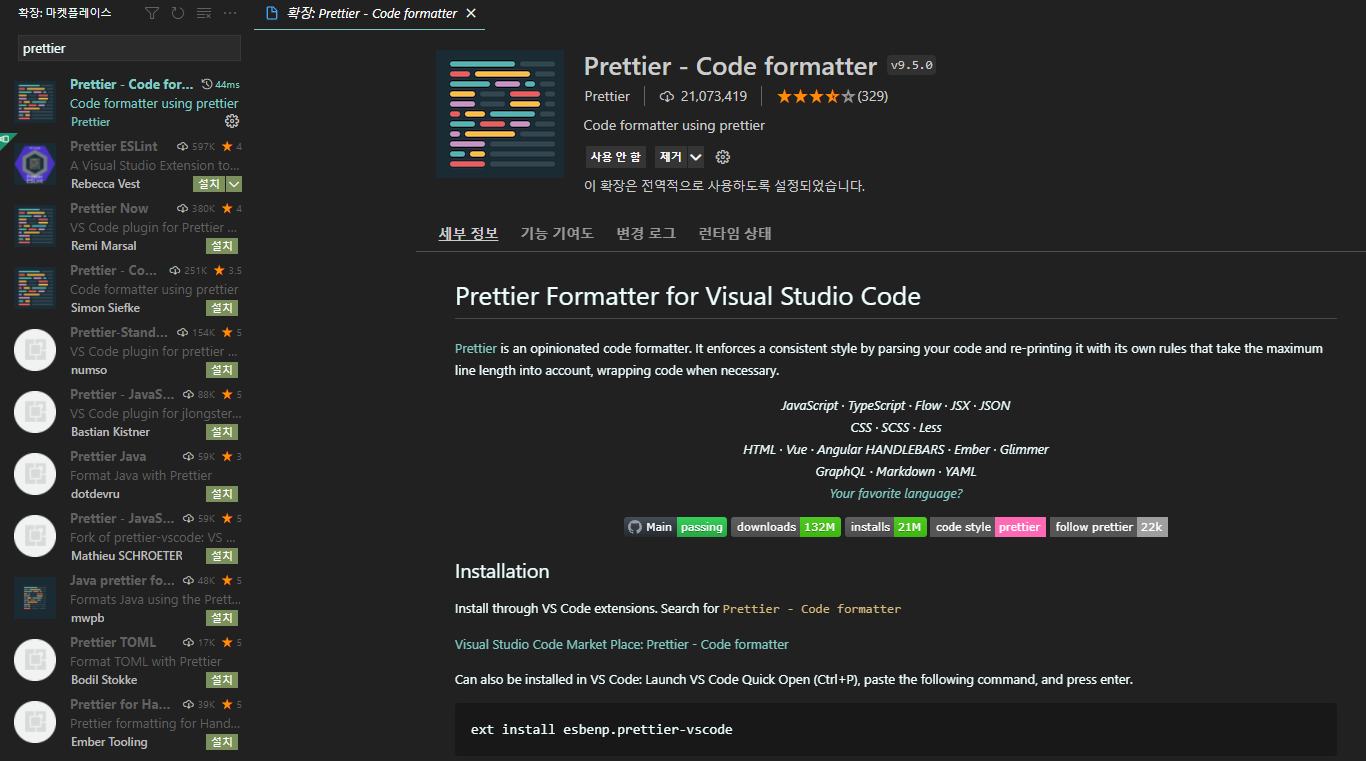Install Bastian Kistner's Prettier extension
The height and width of the screenshot is (761, 1366).
click(222, 432)
